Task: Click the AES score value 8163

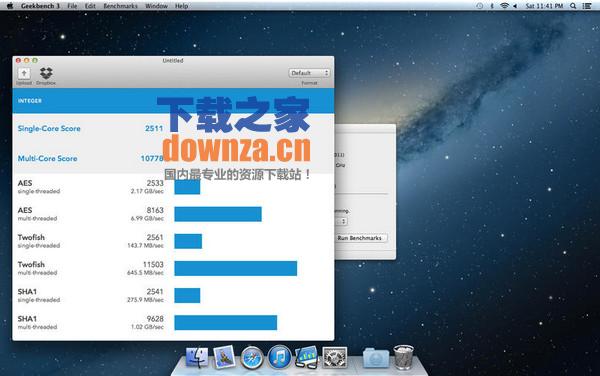Action: point(155,210)
